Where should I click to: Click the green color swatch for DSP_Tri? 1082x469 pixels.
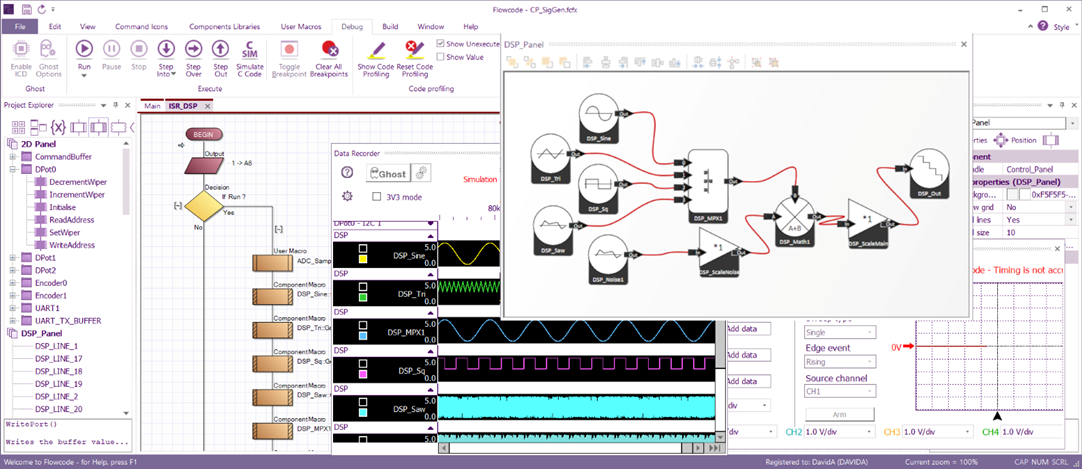pos(363,297)
